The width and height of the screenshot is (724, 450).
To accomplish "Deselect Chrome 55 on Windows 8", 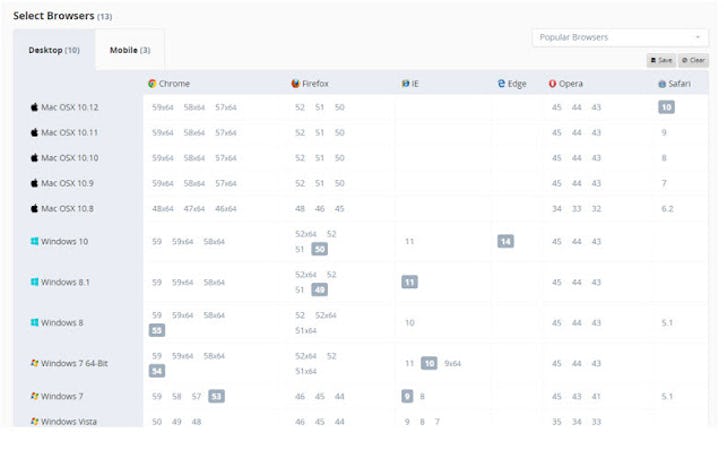I will 157,330.
